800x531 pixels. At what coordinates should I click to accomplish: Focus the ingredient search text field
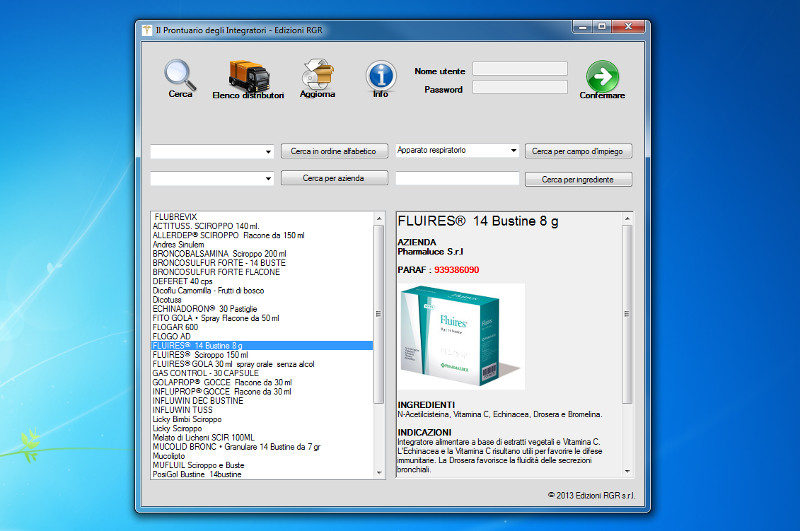[x=457, y=178]
